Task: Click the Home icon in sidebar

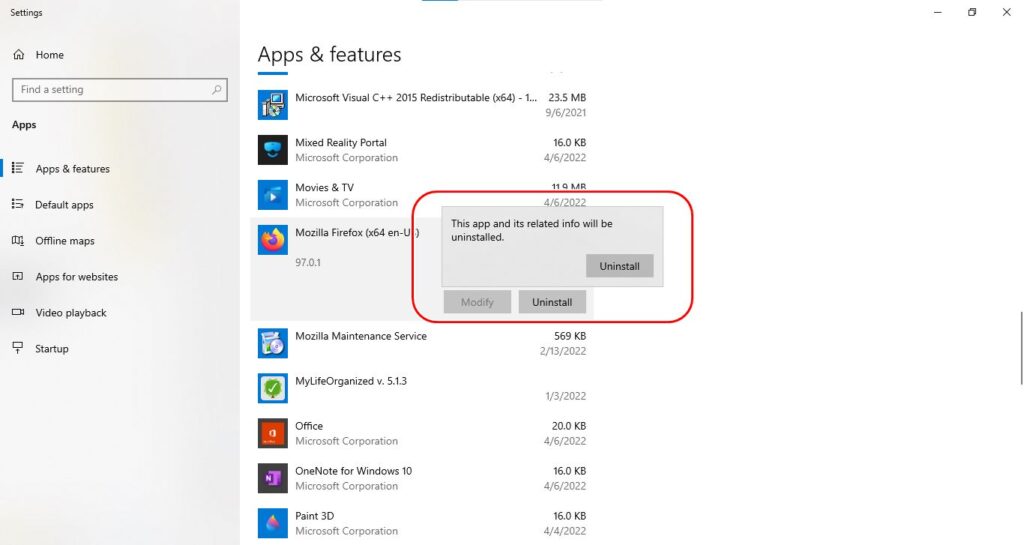Action: click(x=19, y=55)
